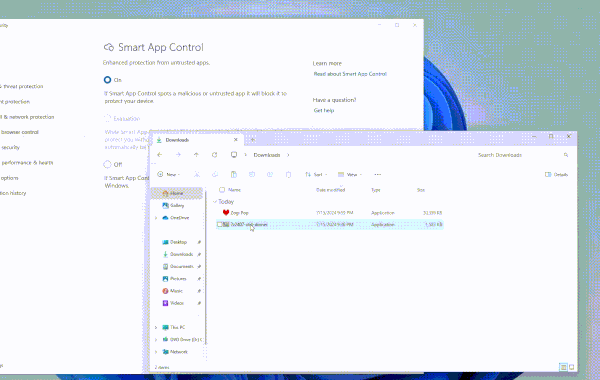The width and height of the screenshot is (600, 380).
Task: Select the Off option for Smart App Control
Action: click(108, 165)
